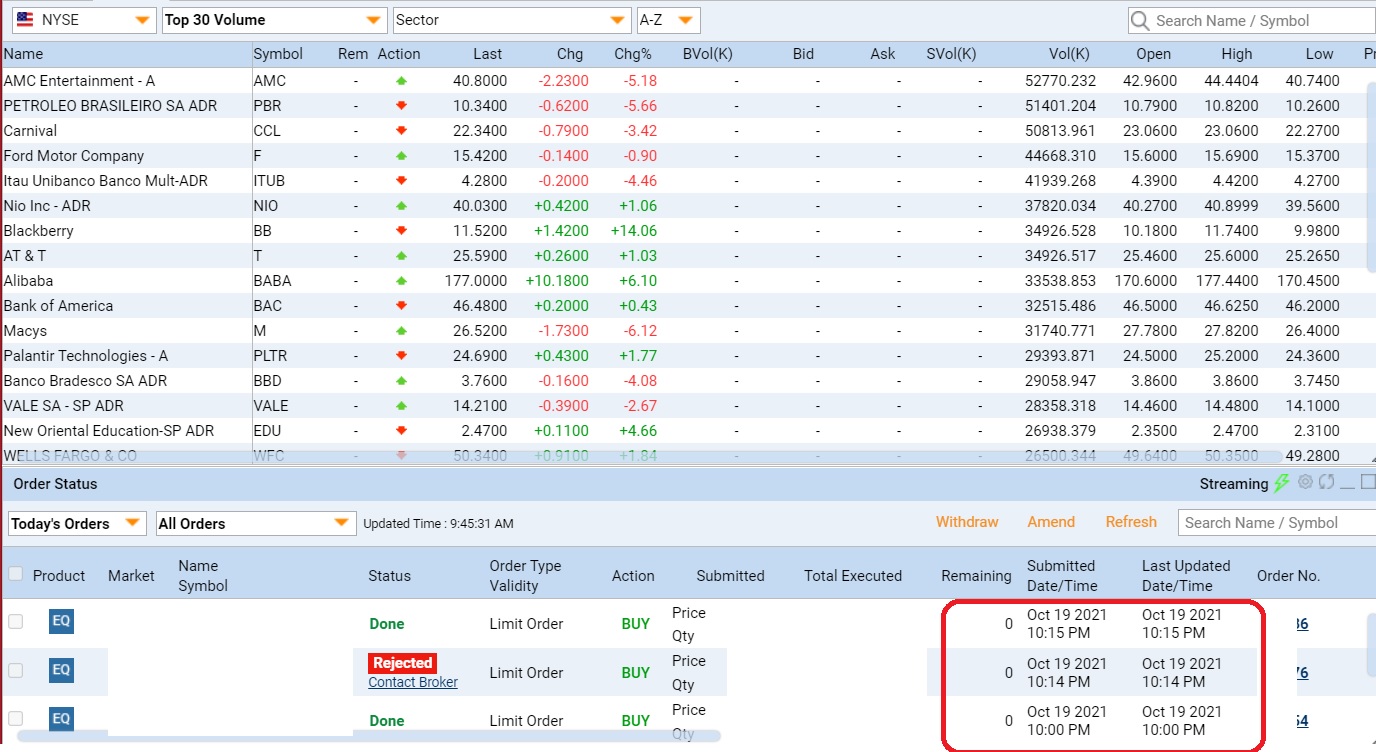
Task: Click the Refresh orders button
Action: pyautogui.click(x=1131, y=522)
